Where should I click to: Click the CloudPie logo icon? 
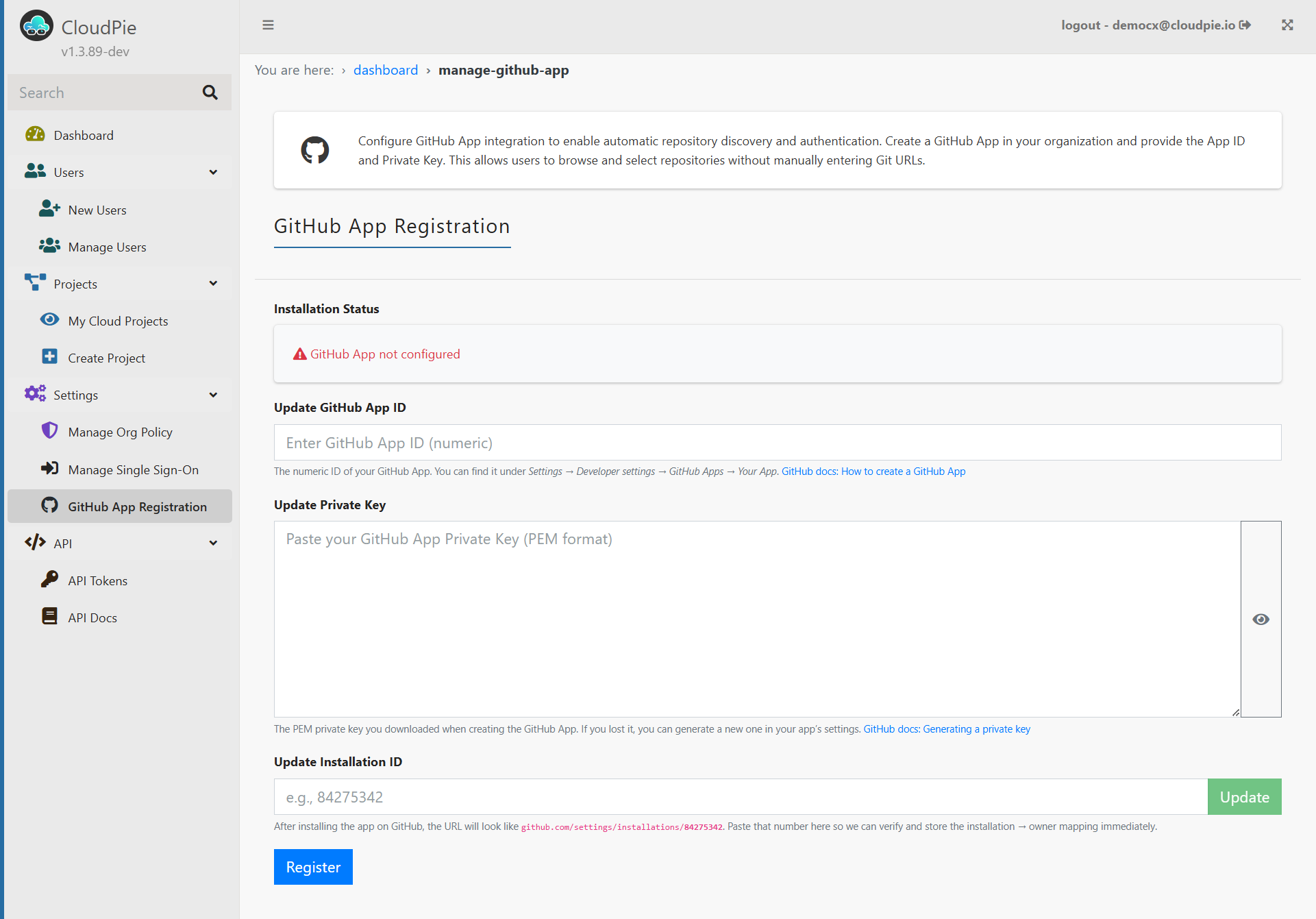point(36,27)
